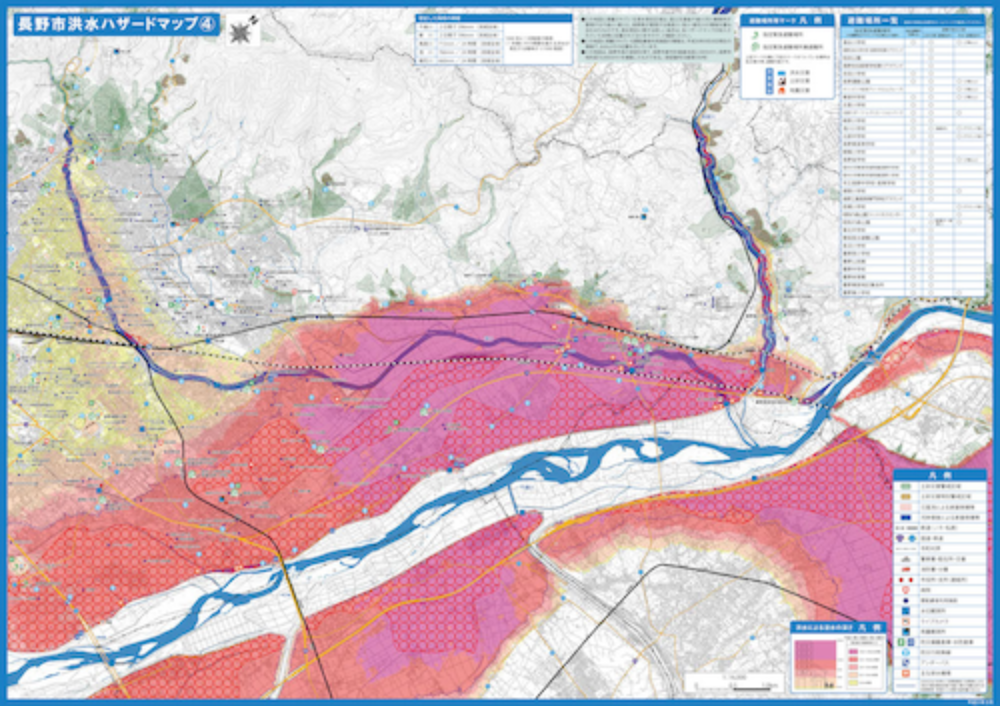1000x706 pixels.
Task: Click the blue flood disaster icon in the top legend
Action: [782, 73]
